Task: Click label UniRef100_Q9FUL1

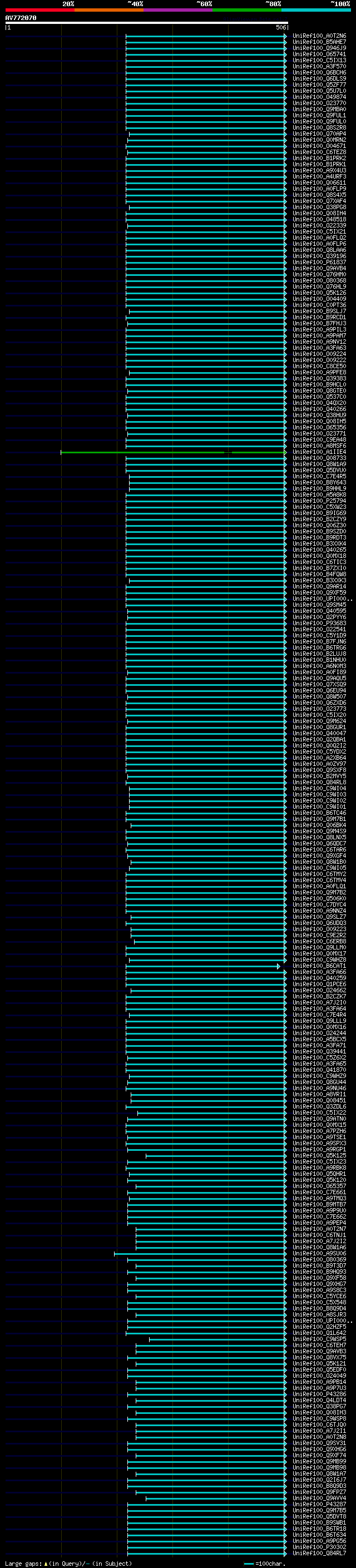Action: [x=319, y=116]
